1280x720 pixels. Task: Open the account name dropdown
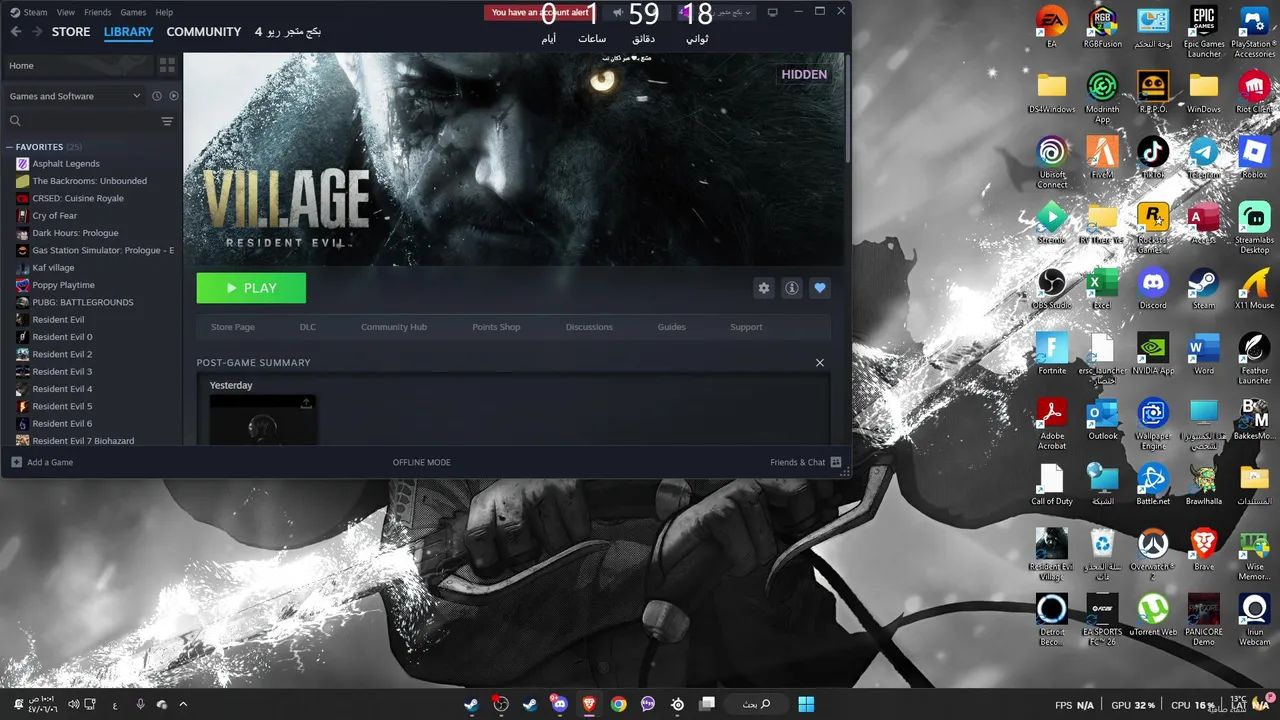point(717,13)
